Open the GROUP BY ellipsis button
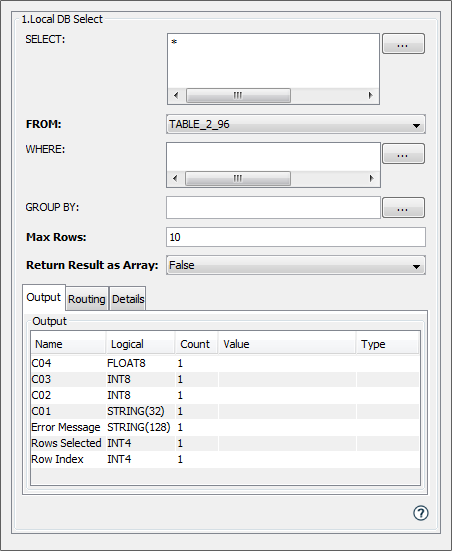Viewport: 452px width, 551px height. click(x=403, y=208)
